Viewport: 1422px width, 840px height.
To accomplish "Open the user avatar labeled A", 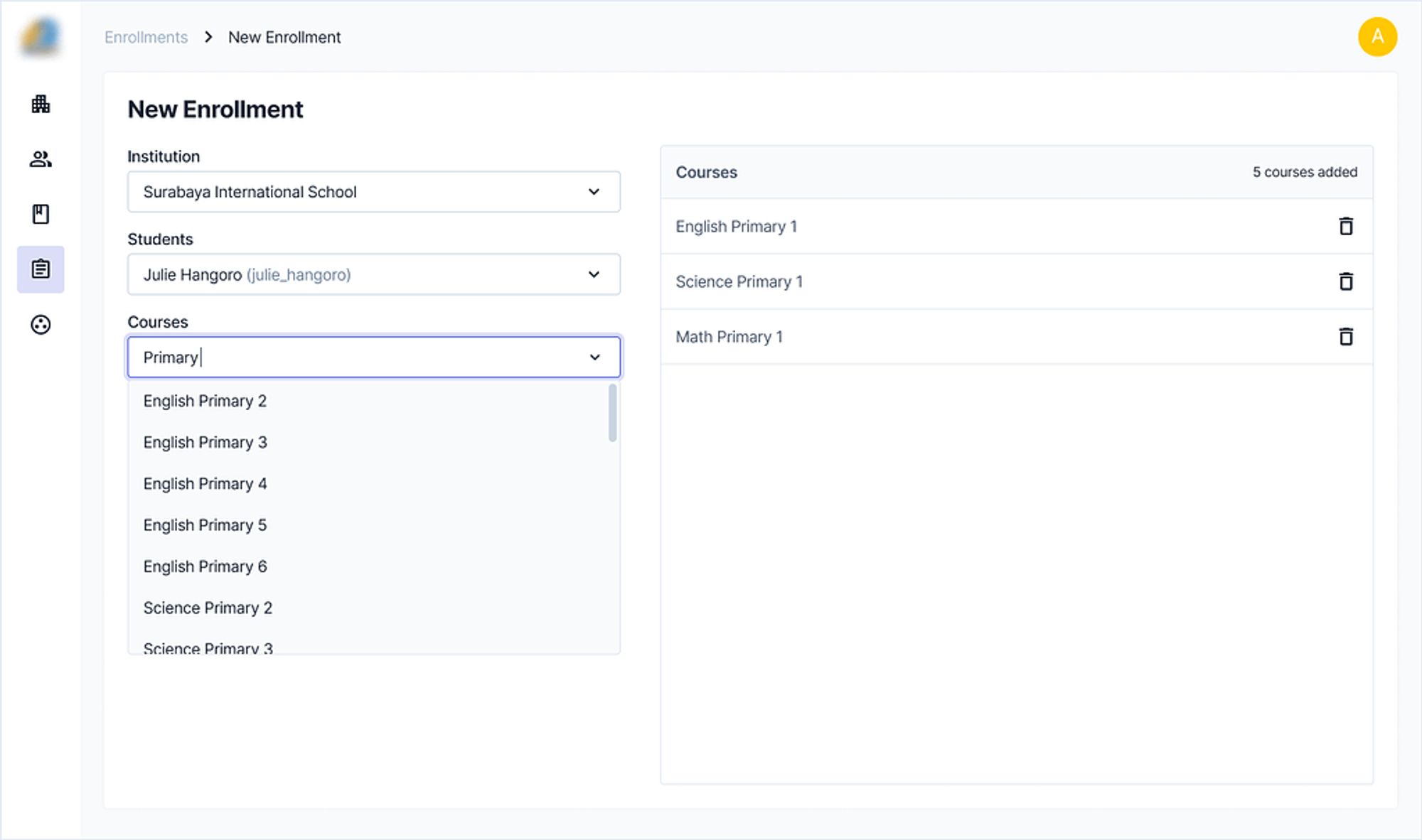I will pos(1377,36).
